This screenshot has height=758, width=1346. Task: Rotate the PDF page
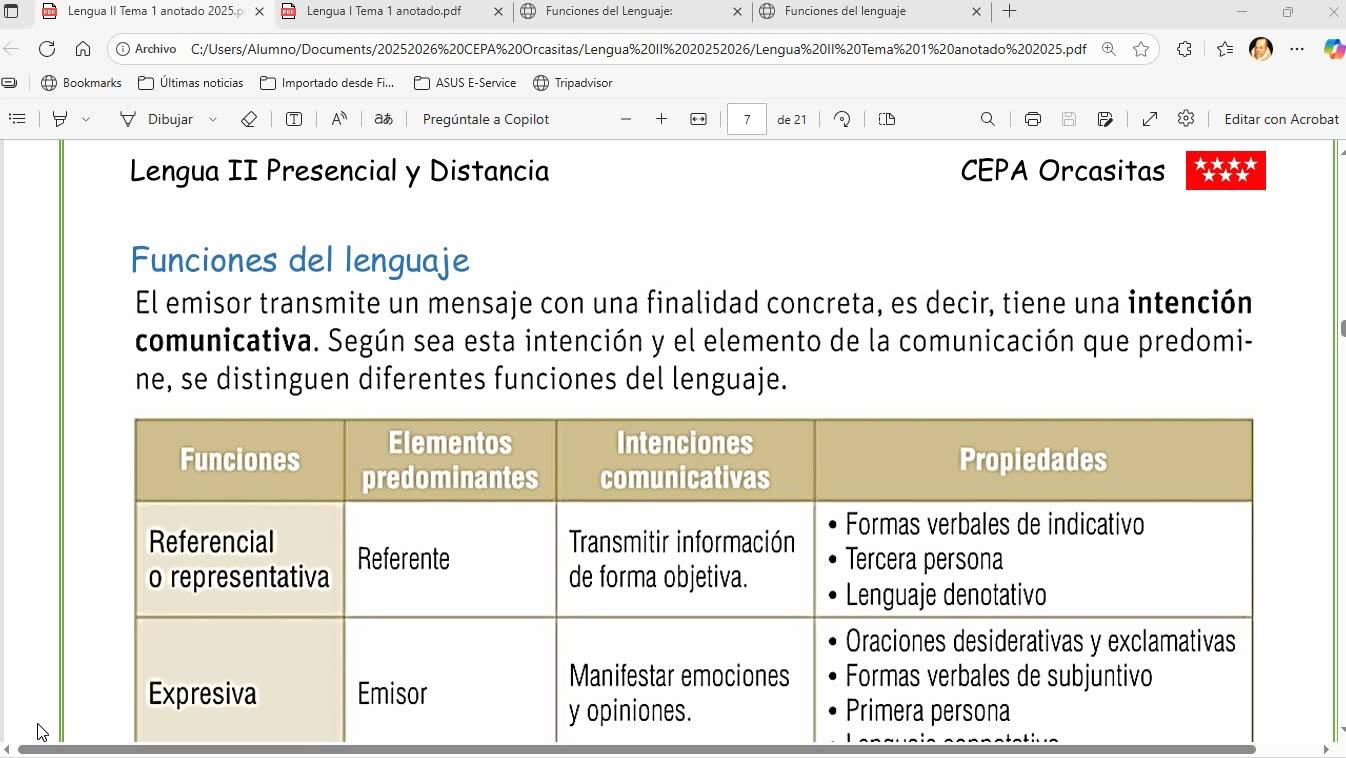(842, 119)
